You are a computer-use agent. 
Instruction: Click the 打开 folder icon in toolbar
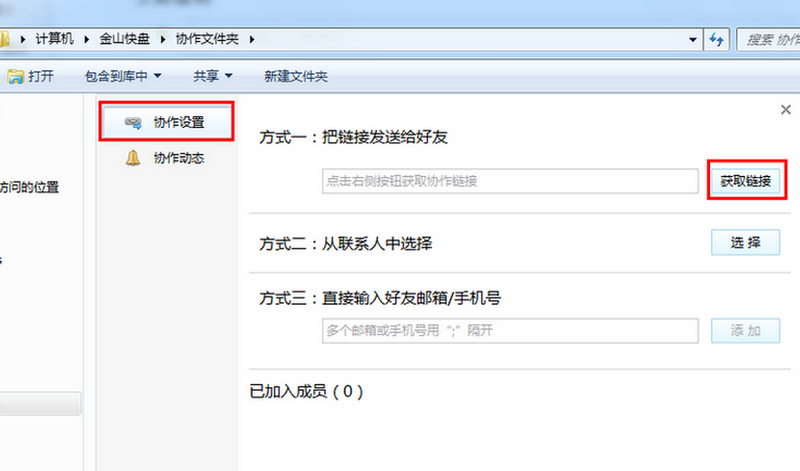tap(14, 76)
